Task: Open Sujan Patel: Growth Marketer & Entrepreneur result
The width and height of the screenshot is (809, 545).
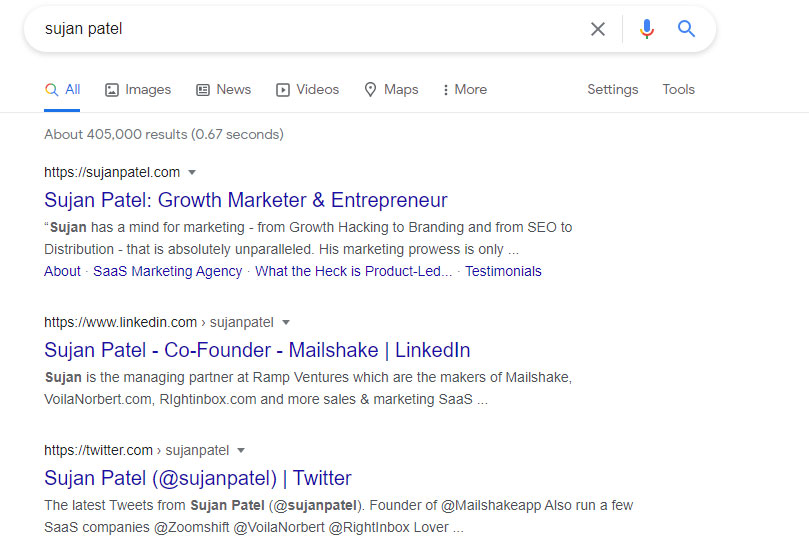Action: 246,200
